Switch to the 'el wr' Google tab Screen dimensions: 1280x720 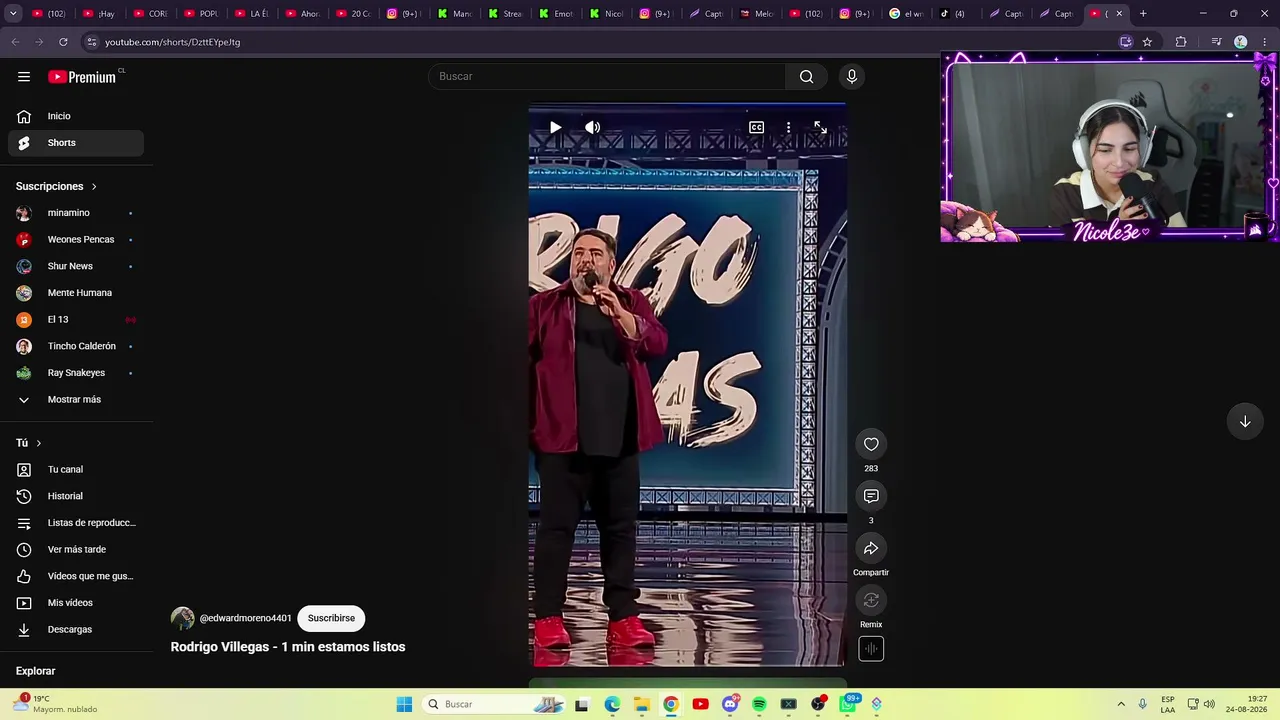[x=906, y=14]
